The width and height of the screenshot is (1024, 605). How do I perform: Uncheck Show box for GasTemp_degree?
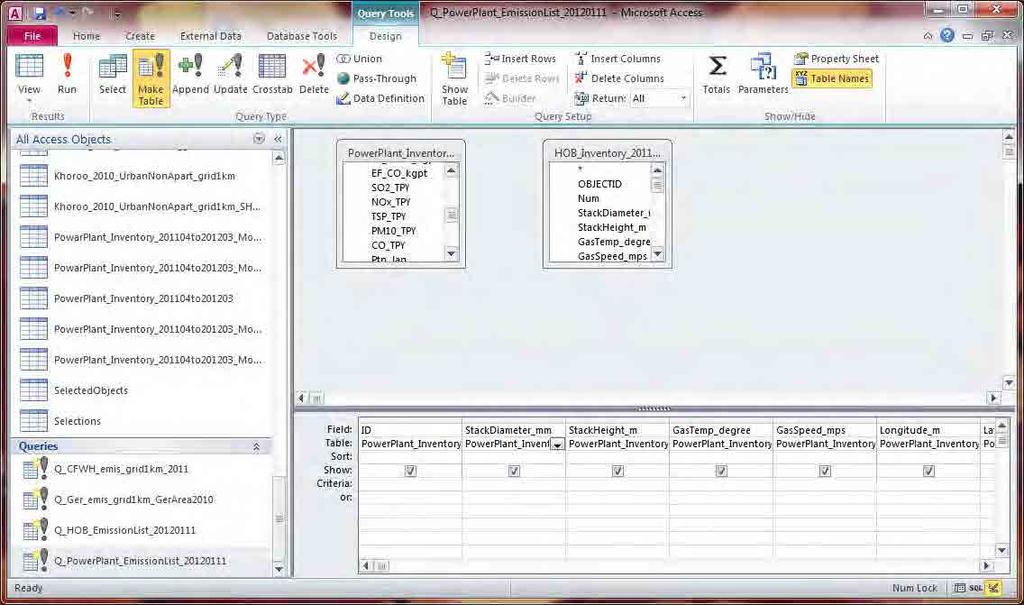coord(721,470)
